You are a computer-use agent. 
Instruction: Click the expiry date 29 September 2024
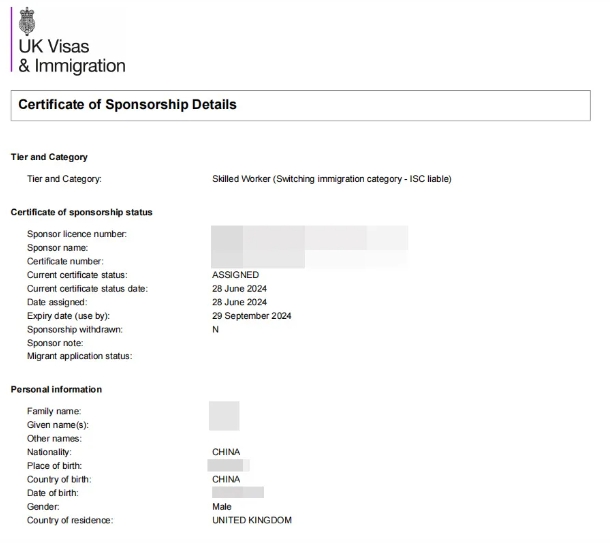251,316
